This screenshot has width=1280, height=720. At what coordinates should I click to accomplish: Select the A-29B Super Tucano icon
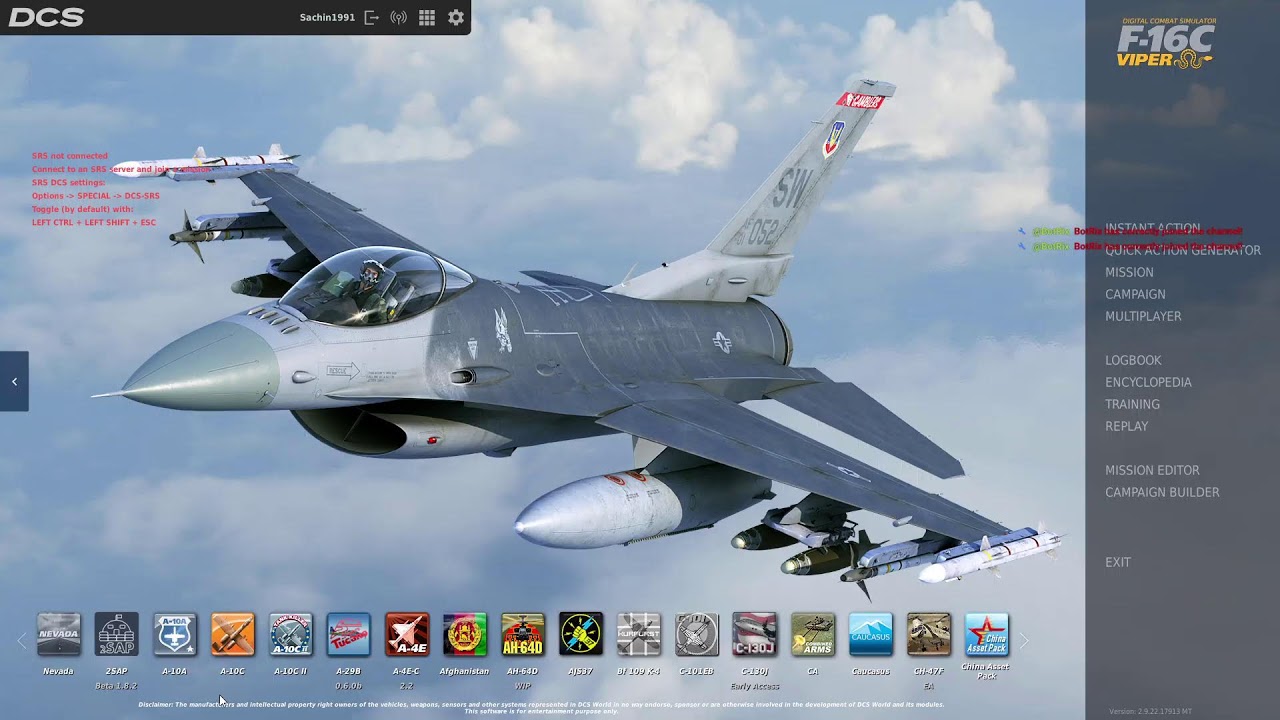point(349,635)
